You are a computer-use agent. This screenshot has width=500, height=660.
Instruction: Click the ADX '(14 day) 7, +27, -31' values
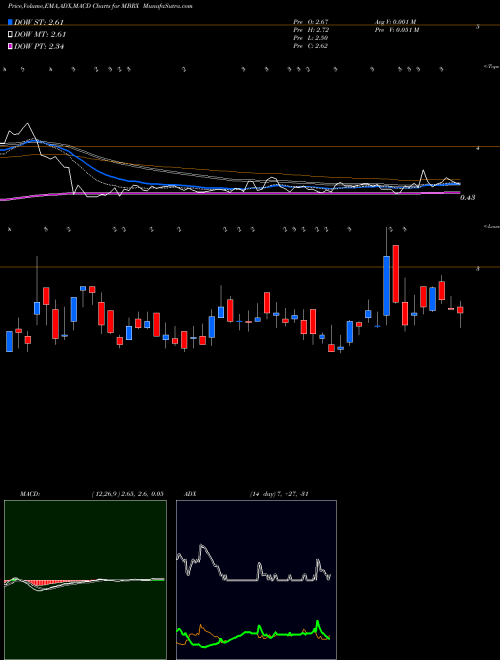pos(279,494)
